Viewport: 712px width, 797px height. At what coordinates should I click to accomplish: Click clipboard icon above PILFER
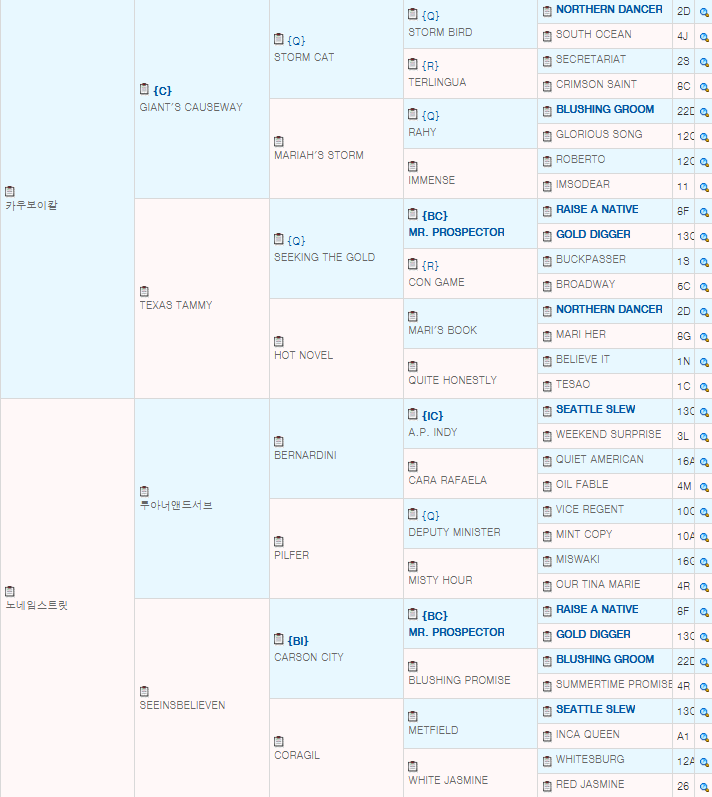pos(278,541)
